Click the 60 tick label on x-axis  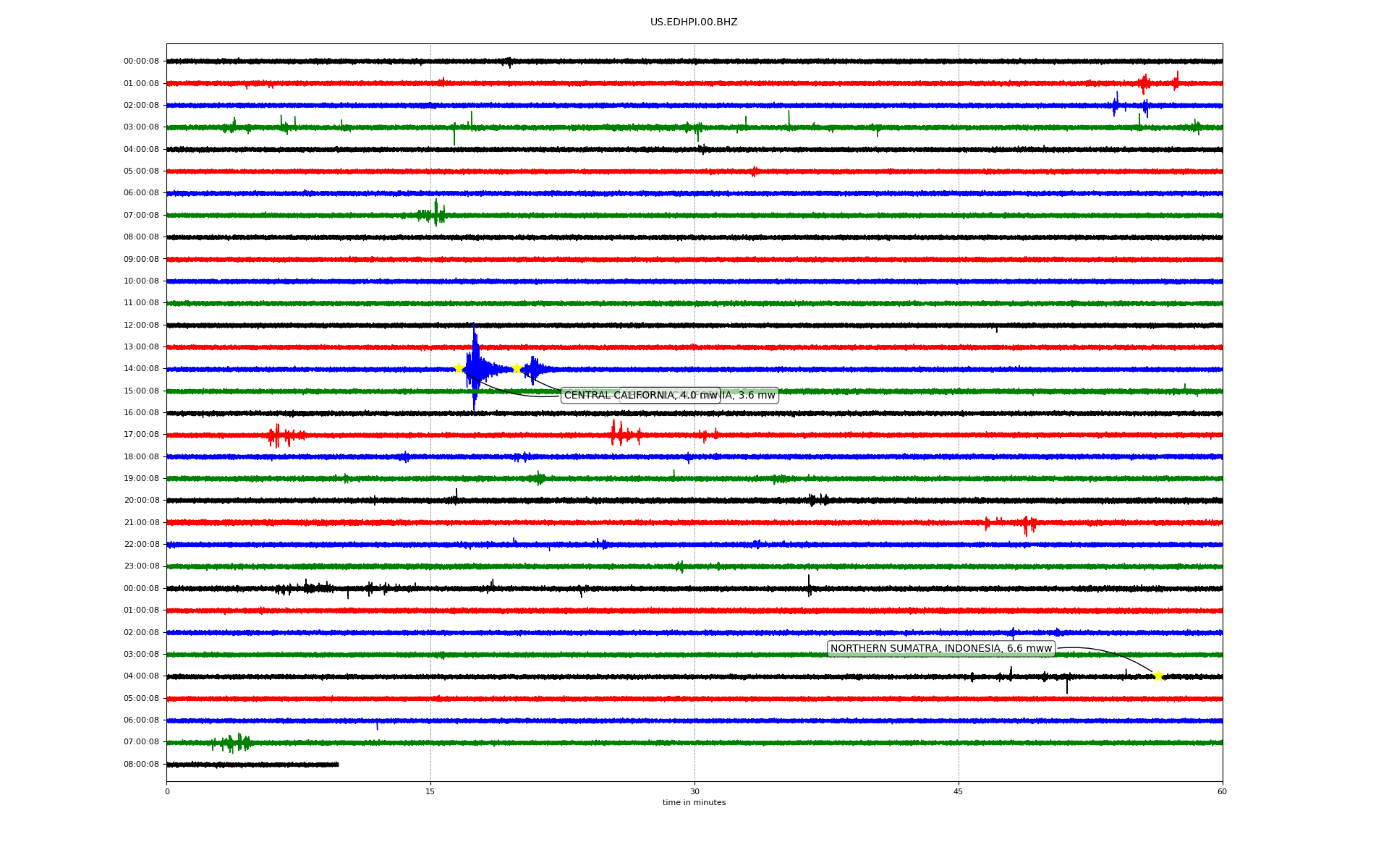[1222, 791]
